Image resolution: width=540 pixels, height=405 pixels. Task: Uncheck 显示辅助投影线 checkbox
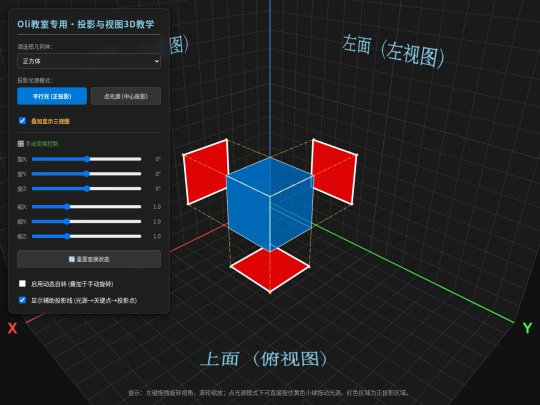pyautogui.click(x=22, y=300)
